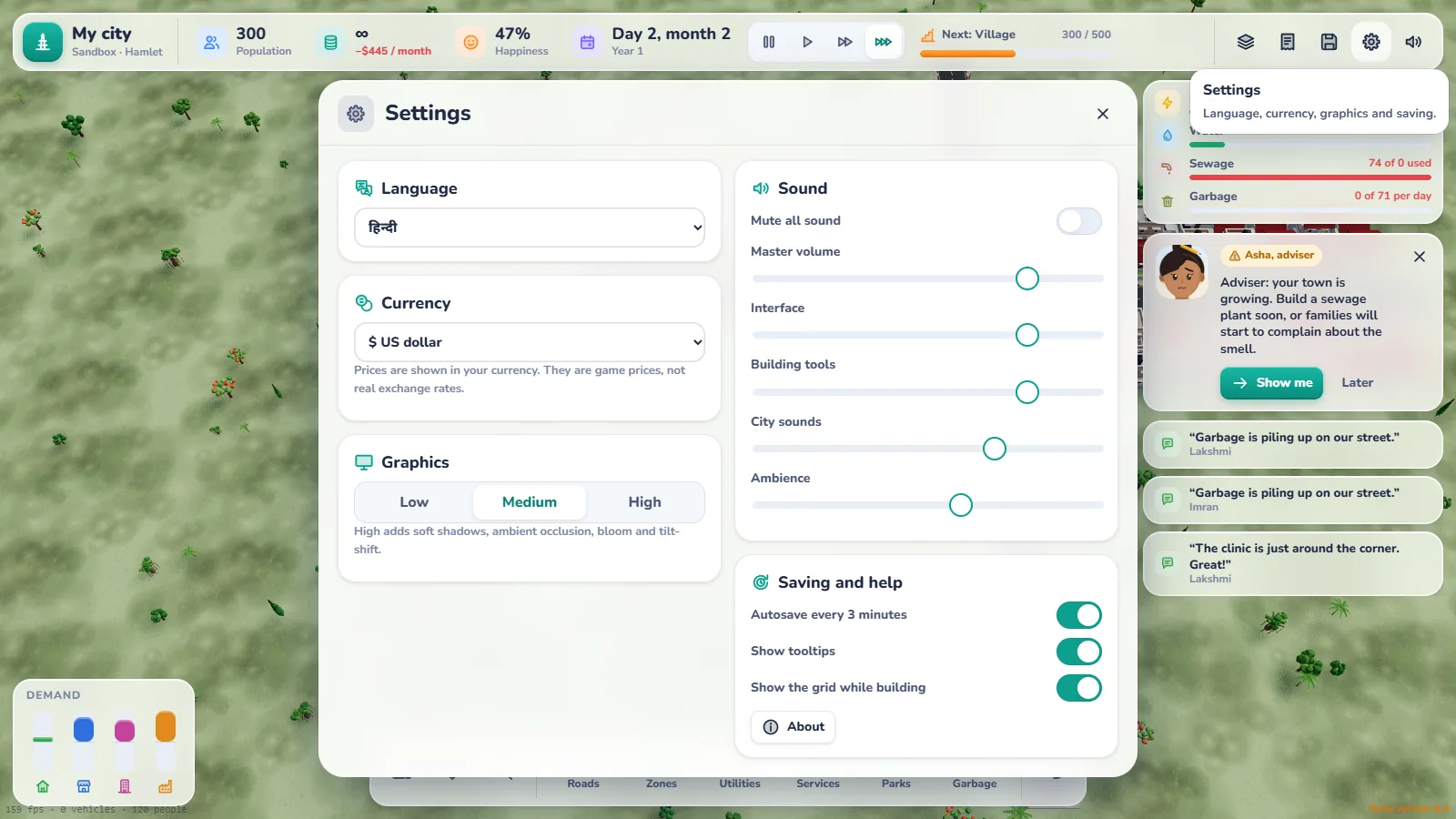
Task: Adjust the Ambience volume slider
Action: point(928,505)
